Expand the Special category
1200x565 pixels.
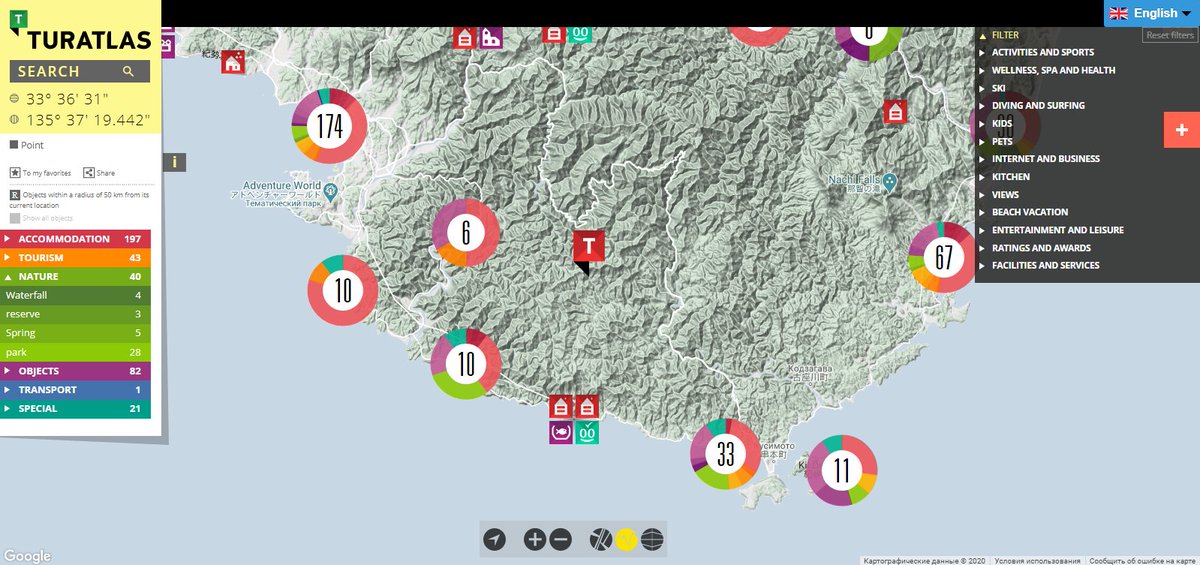75,409
